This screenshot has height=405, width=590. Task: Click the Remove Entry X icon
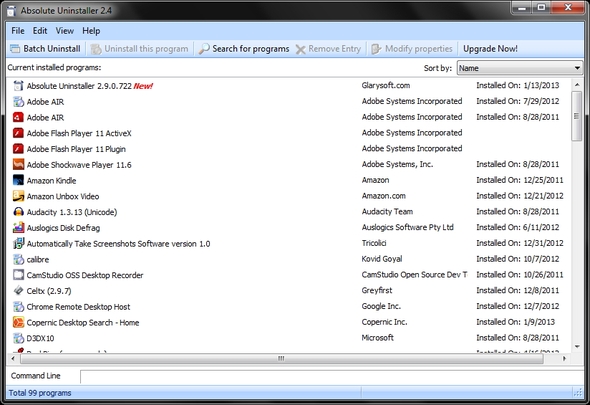point(300,49)
